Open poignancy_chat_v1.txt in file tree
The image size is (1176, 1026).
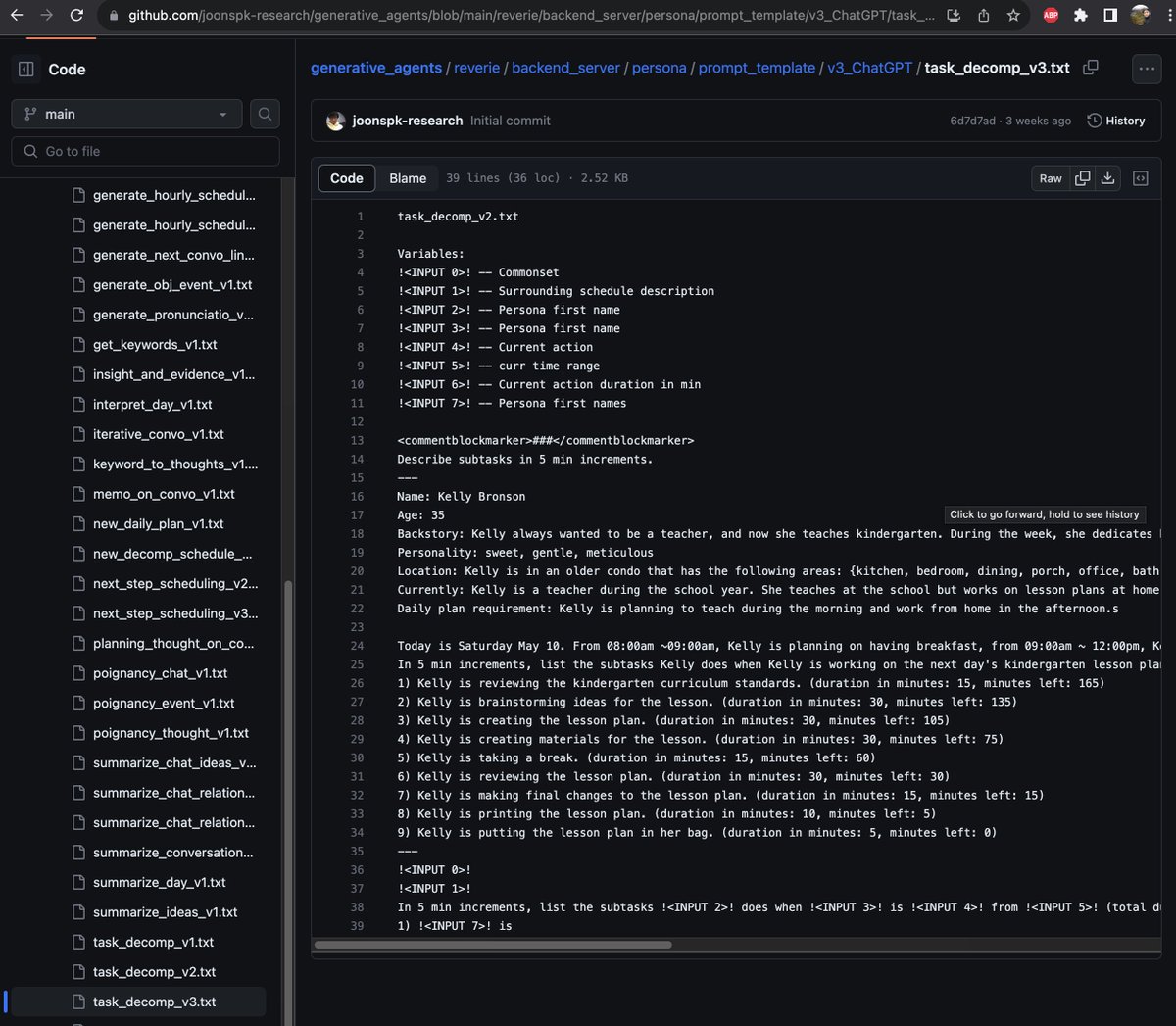(x=160, y=673)
